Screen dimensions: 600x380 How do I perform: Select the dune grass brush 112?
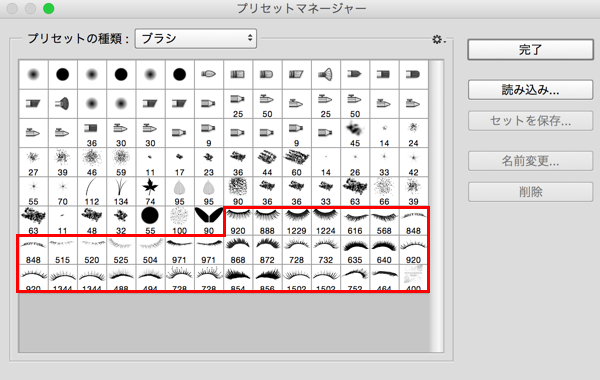[92, 191]
